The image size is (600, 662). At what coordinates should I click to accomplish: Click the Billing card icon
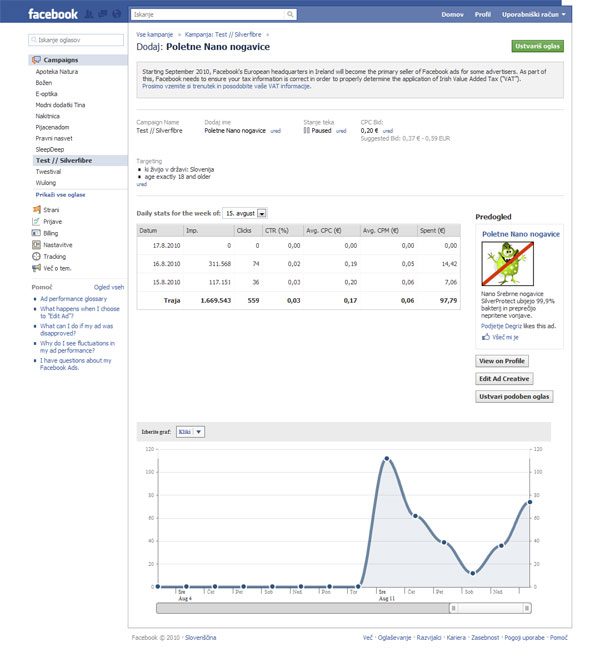click(x=36, y=233)
